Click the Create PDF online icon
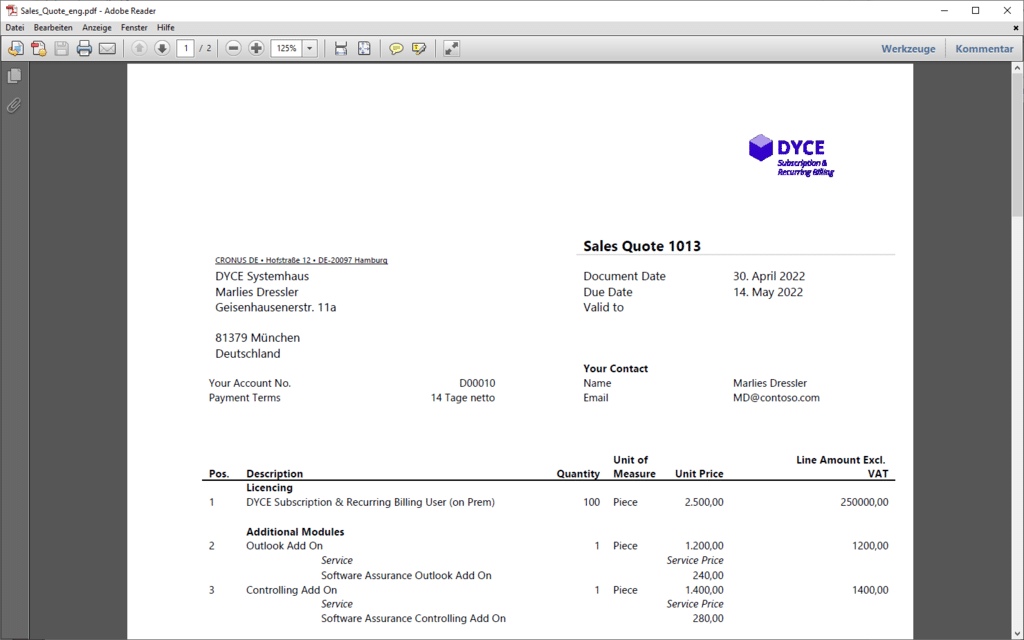This screenshot has height=640, width=1024. (x=16, y=48)
